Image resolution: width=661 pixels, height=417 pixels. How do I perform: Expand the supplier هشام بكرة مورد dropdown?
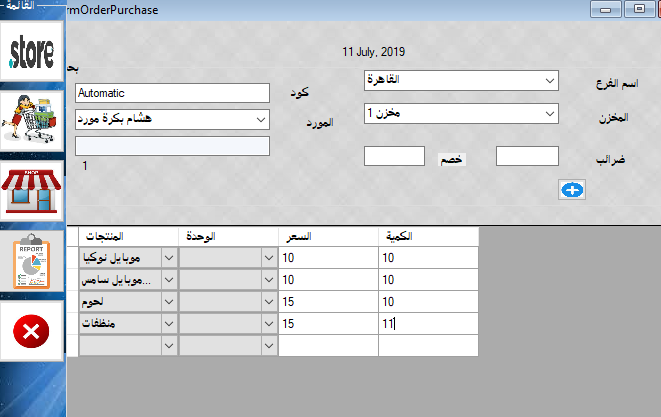(x=261, y=120)
